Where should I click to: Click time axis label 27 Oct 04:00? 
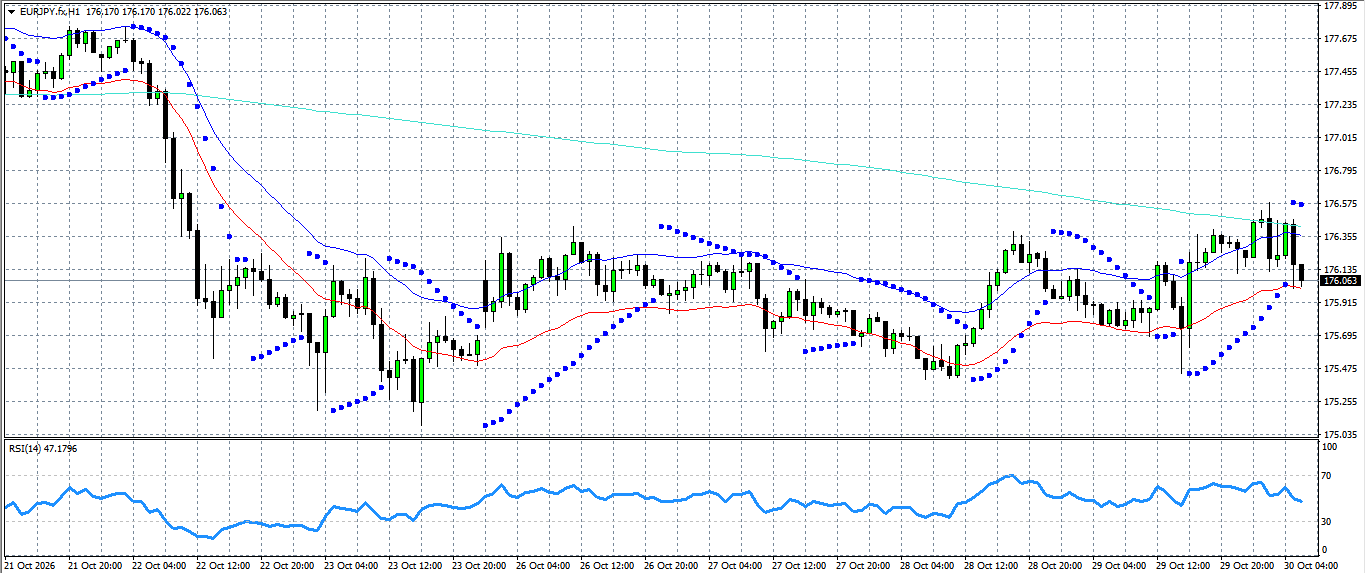click(x=736, y=565)
